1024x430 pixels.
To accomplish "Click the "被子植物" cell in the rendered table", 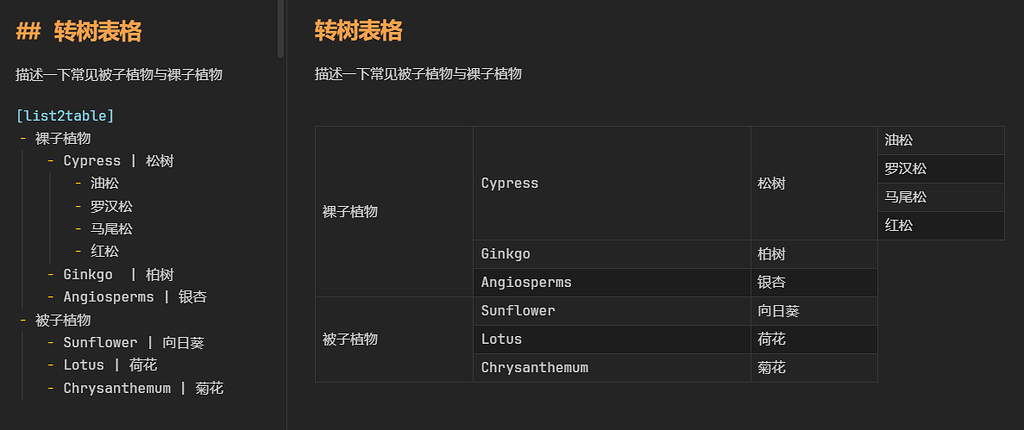I will tap(350, 340).
